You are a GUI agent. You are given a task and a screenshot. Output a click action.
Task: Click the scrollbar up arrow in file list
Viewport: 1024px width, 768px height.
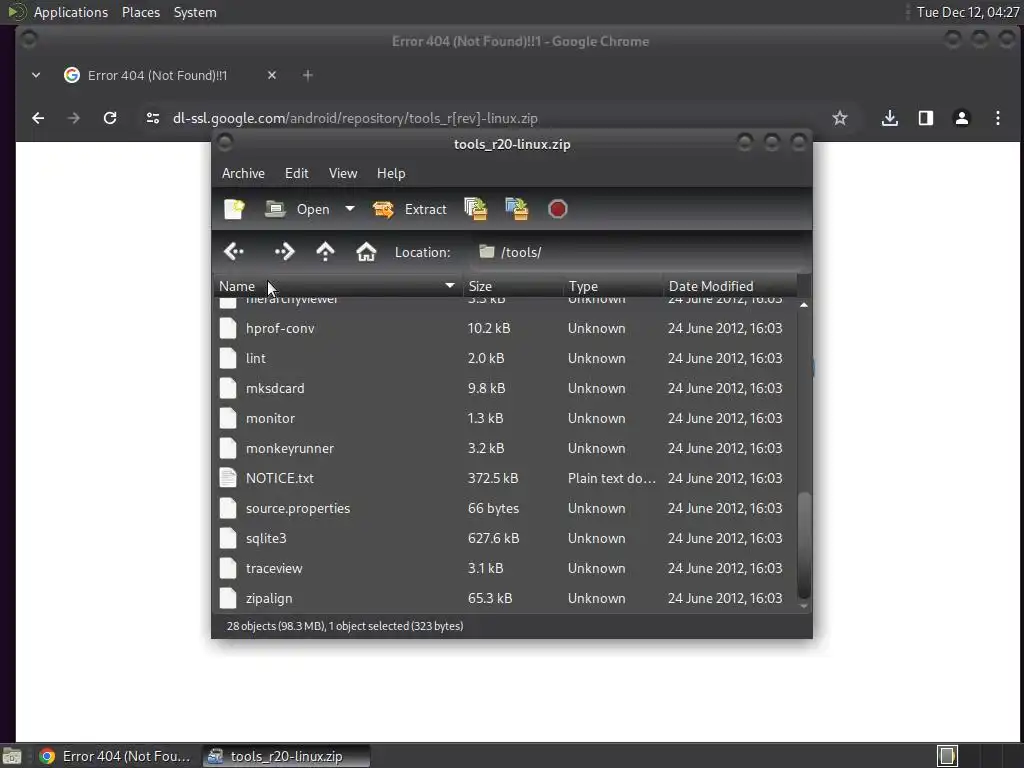point(804,305)
